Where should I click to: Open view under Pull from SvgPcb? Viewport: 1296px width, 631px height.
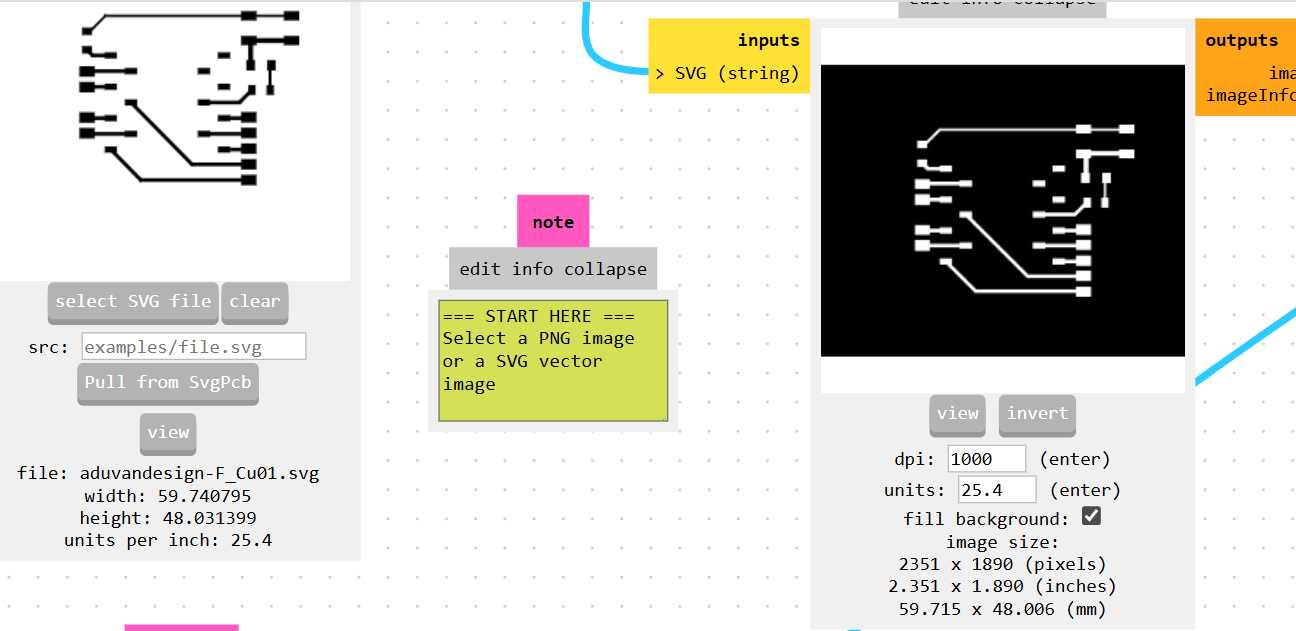pyautogui.click(x=168, y=433)
